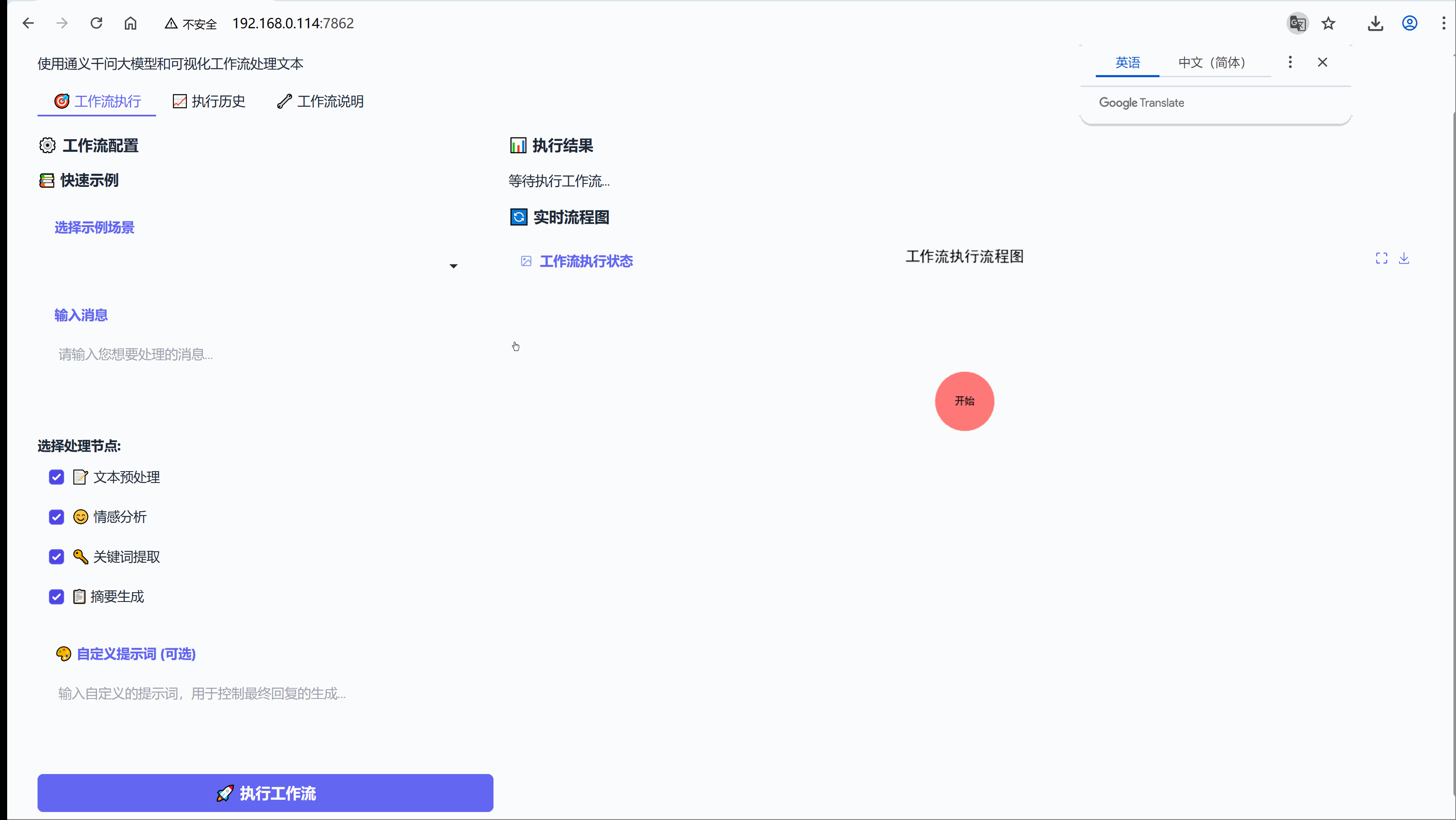Click the bar chart icon next to 执行结果
Viewport: 1456px width, 820px height.
(518, 145)
